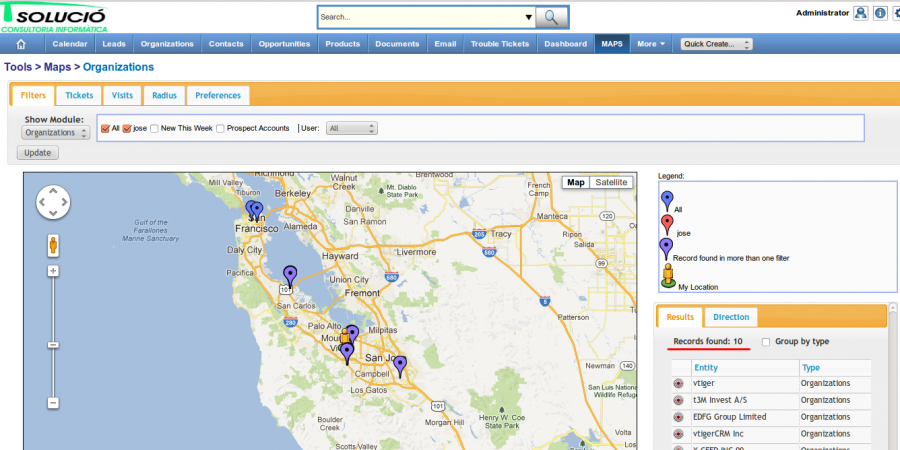Switch map to Satellite view
The image size is (900, 450).
(611, 182)
